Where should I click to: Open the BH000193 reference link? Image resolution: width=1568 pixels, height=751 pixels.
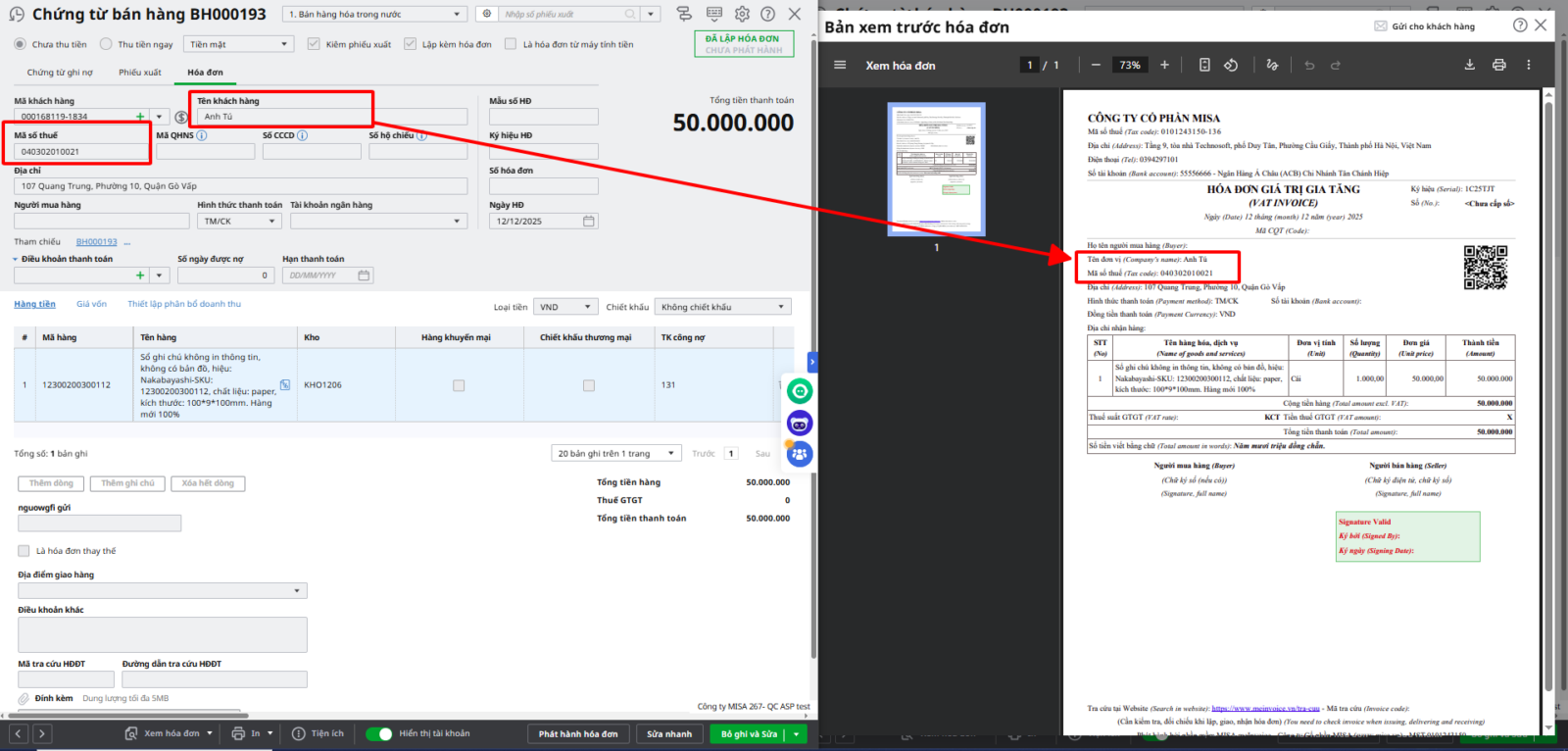tap(96, 242)
